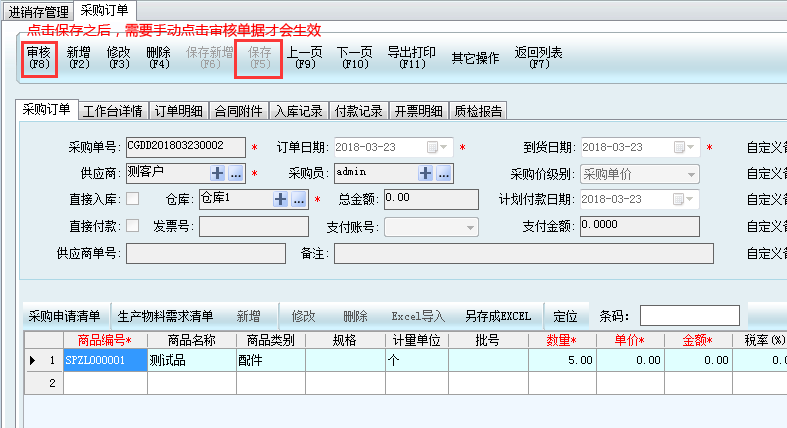Open supplier lookup ellipsis button
787x428 pixels.
click(235, 173)
